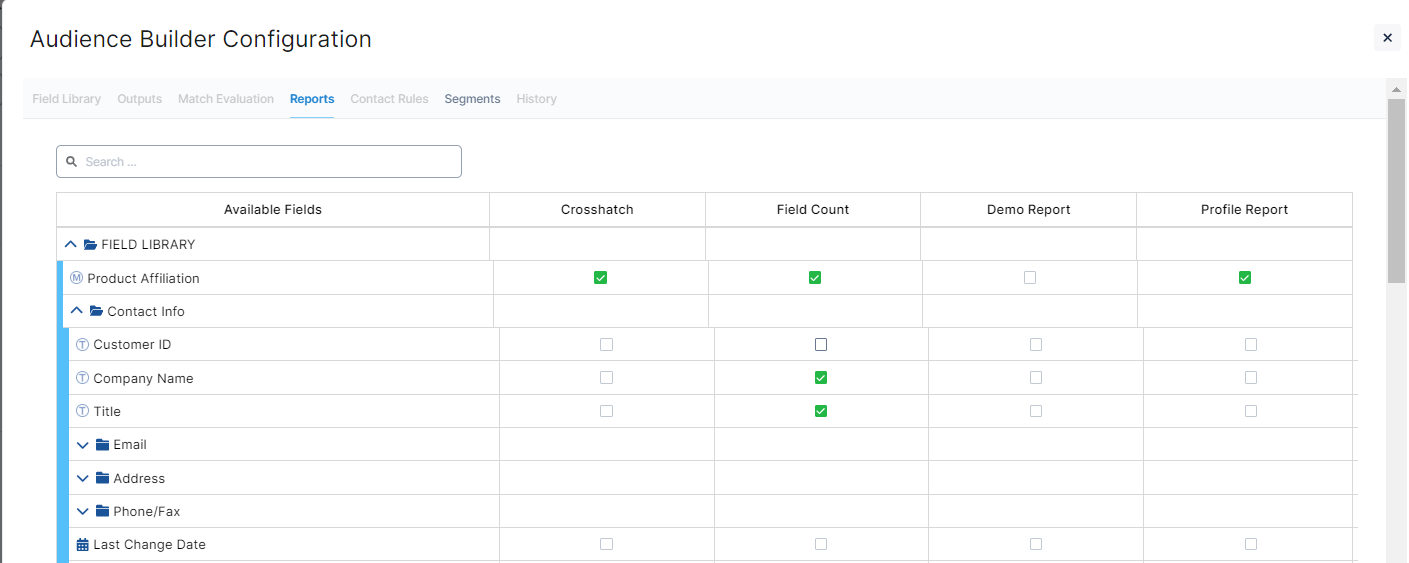Uncheck Crosshatch for Product Affiliation
This screenshot has height=563, width=1409.
600,278
